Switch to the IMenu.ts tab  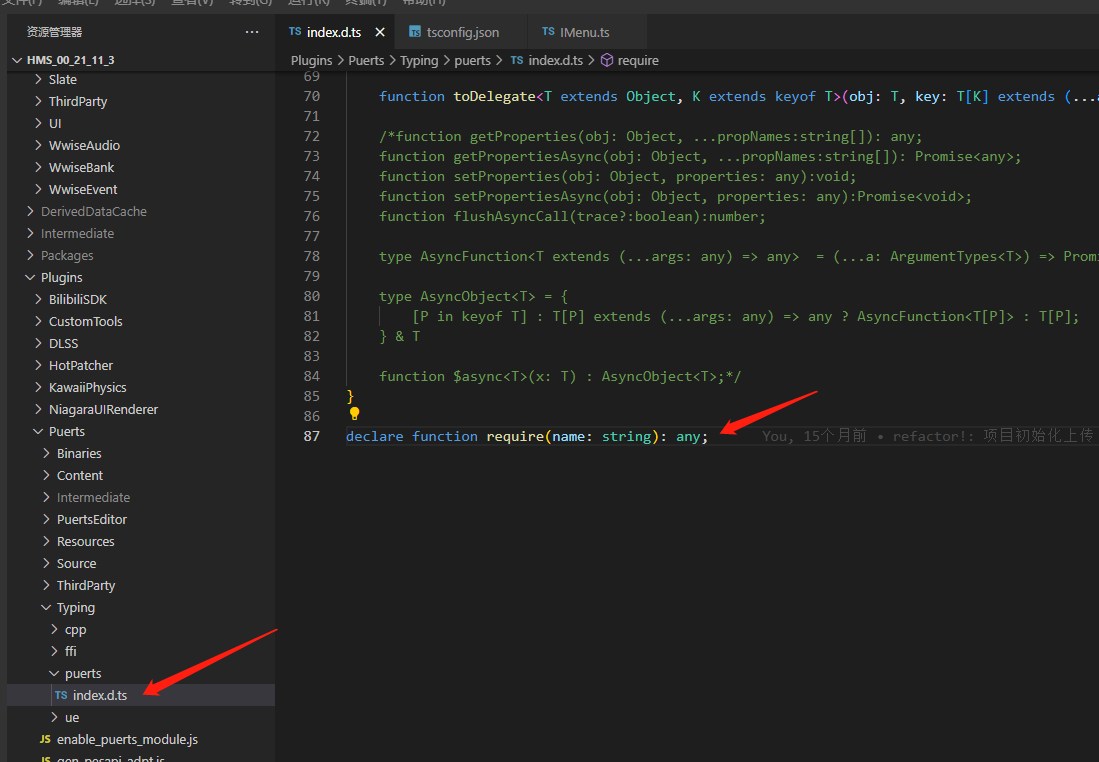(x=587, y=31)
